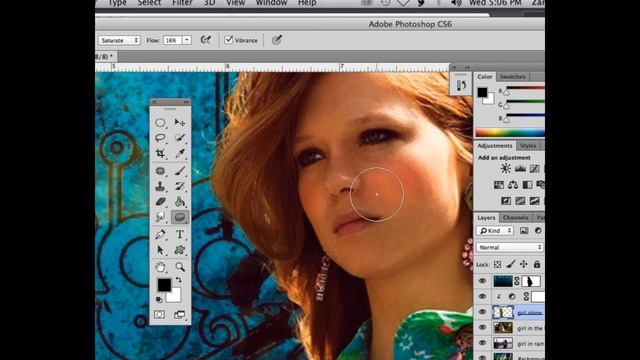
Task: Select the Sponge tool
Action: coord(180,217)
